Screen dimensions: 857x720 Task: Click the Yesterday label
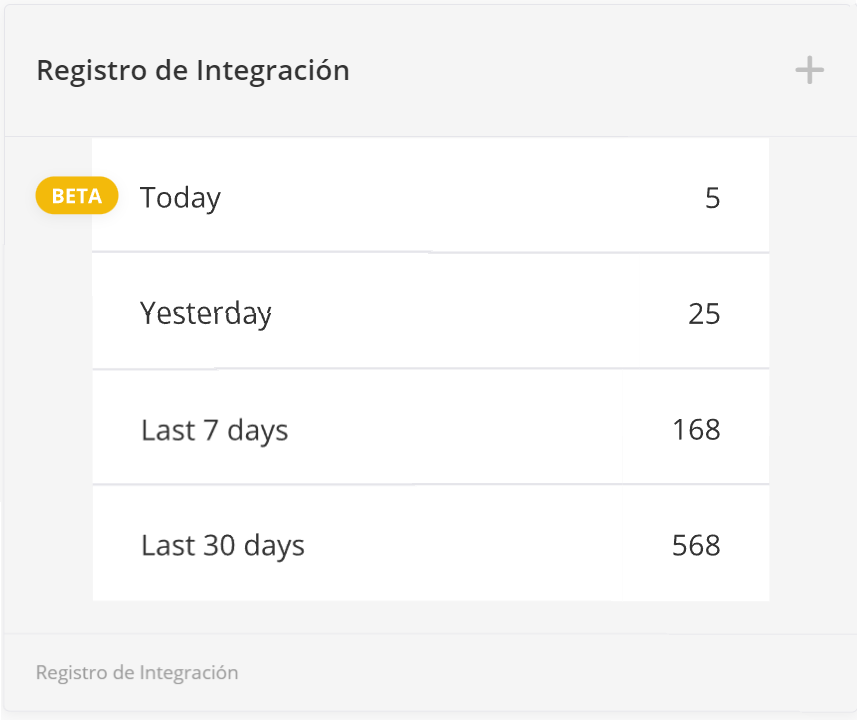(x=206, y=314)
